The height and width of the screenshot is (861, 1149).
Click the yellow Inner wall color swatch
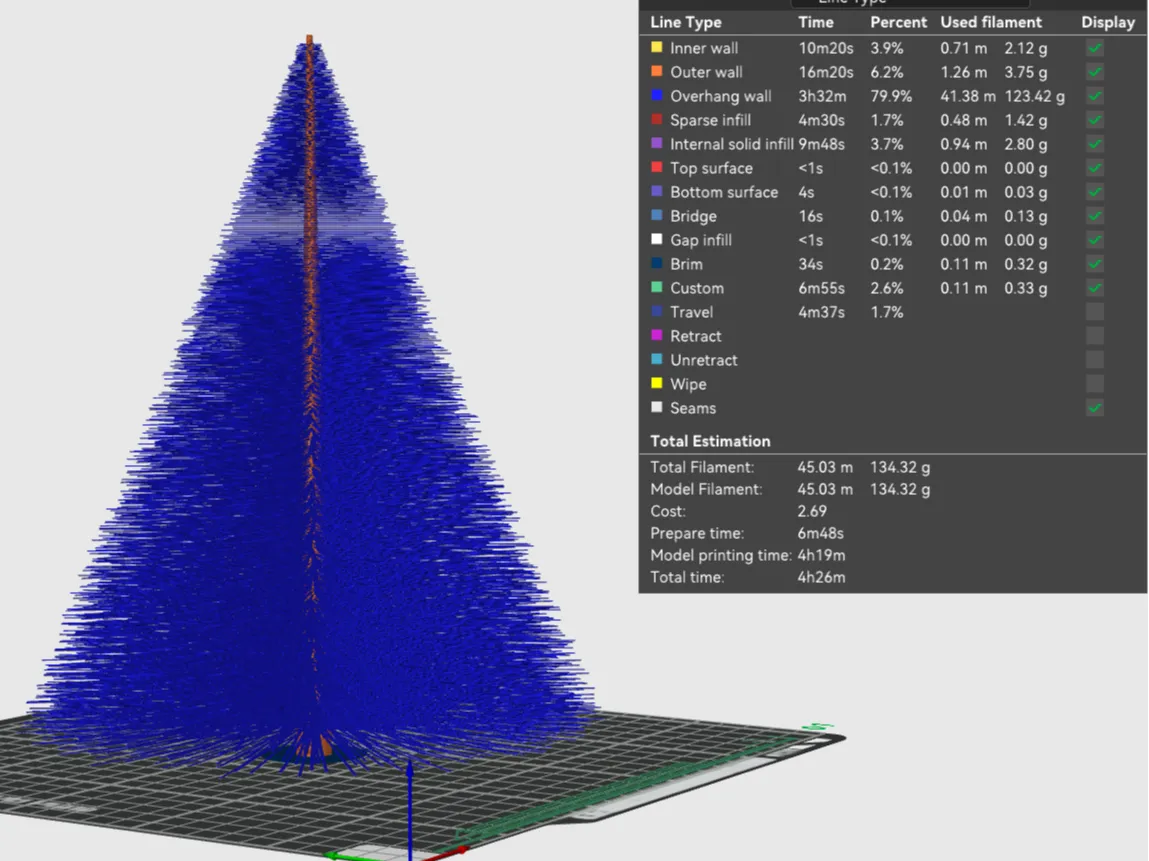657,47
